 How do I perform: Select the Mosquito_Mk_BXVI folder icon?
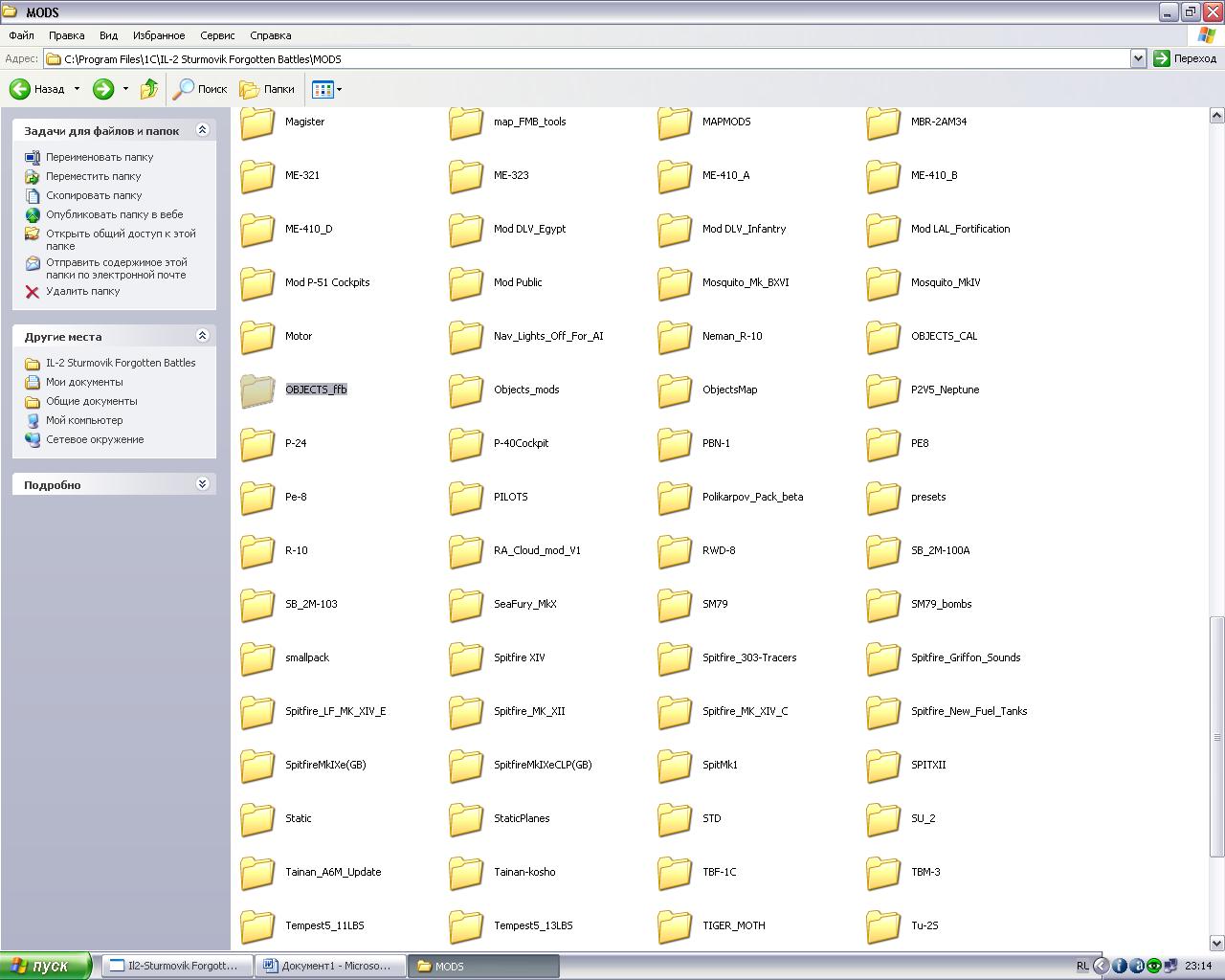(675, 282)
